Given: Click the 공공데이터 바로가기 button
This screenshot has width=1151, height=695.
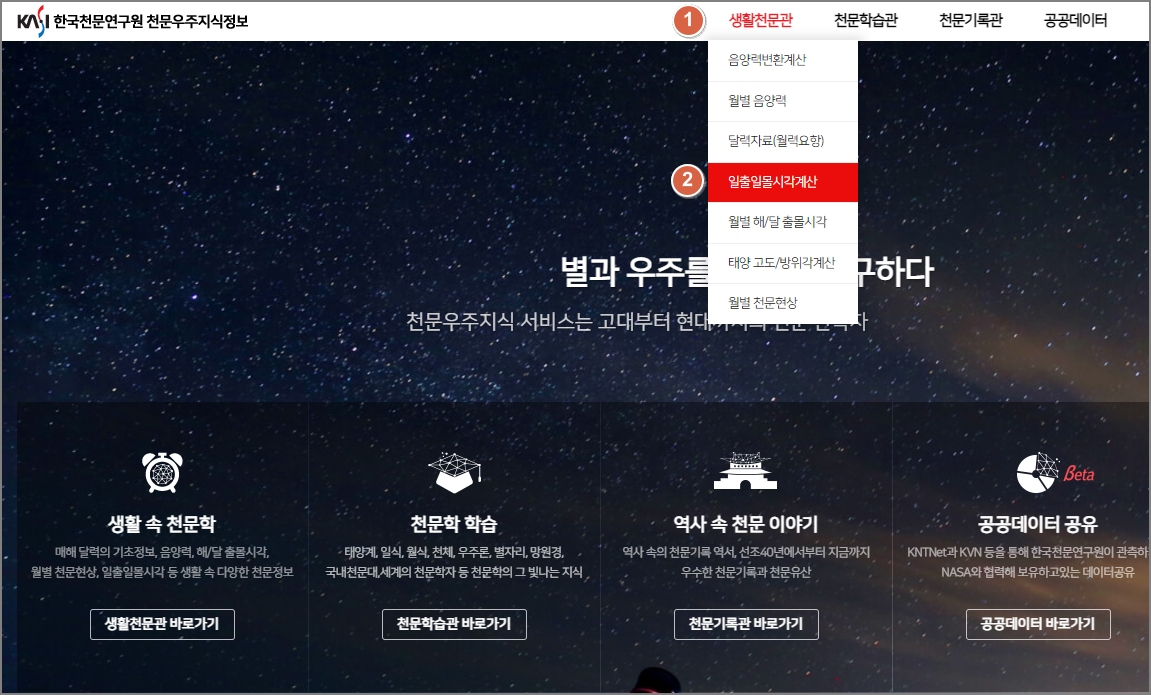Looking at the screenshot, I should (1038, 624).
